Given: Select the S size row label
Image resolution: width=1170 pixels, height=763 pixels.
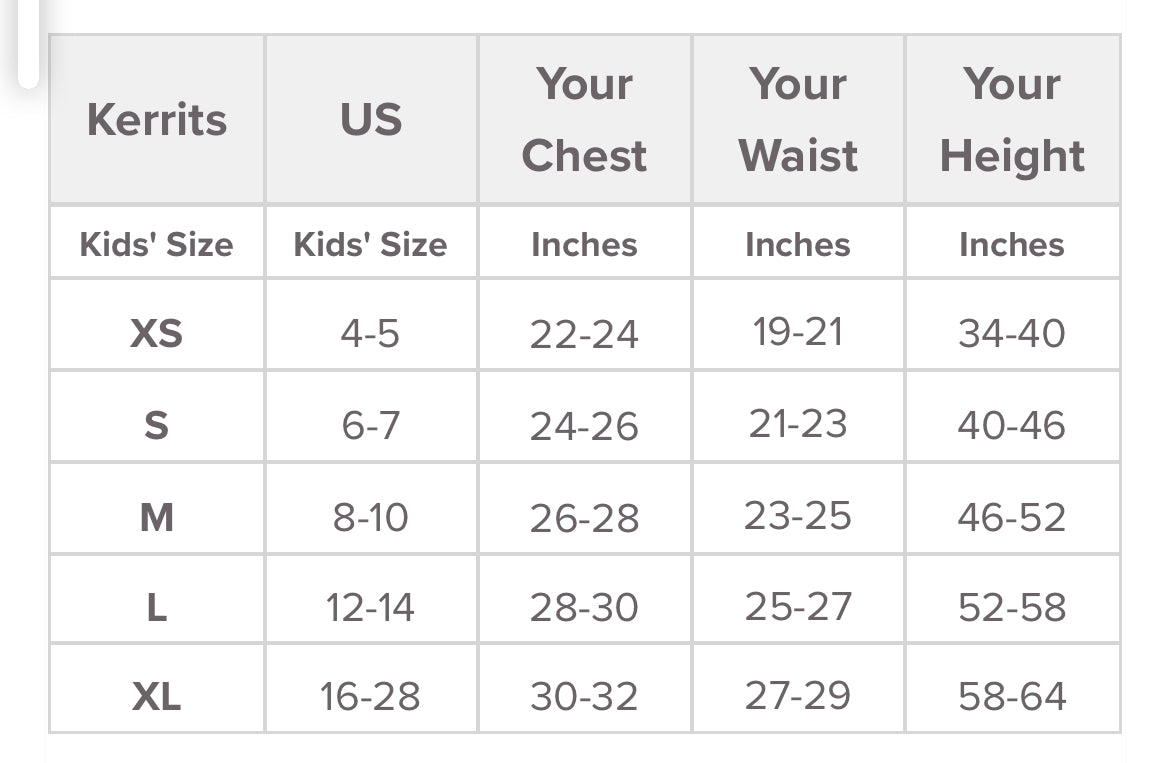Looking at the screenshot, I should click(157, 425).
